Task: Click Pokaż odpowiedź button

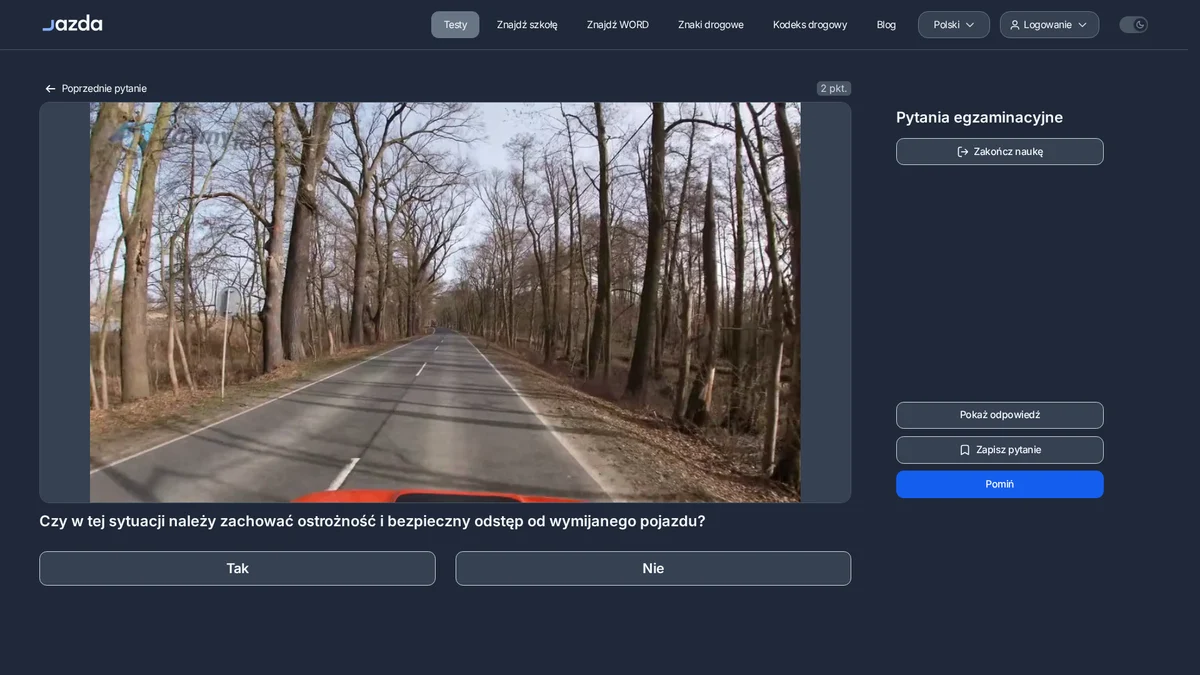Action: (1000, 415)
